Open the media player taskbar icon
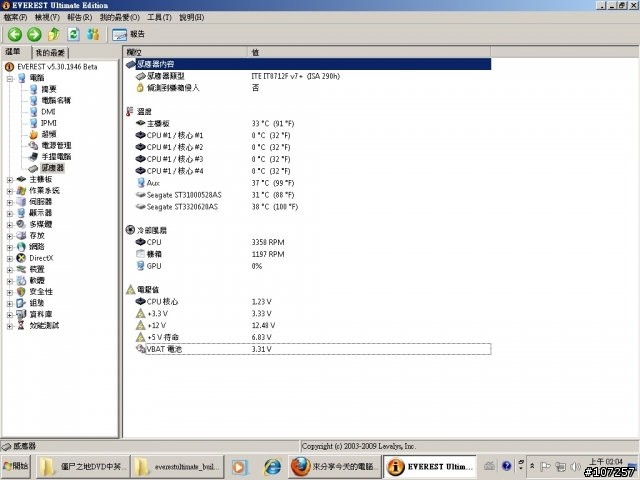The width and height of the screenshot is (640, 480). click(240, 467)
